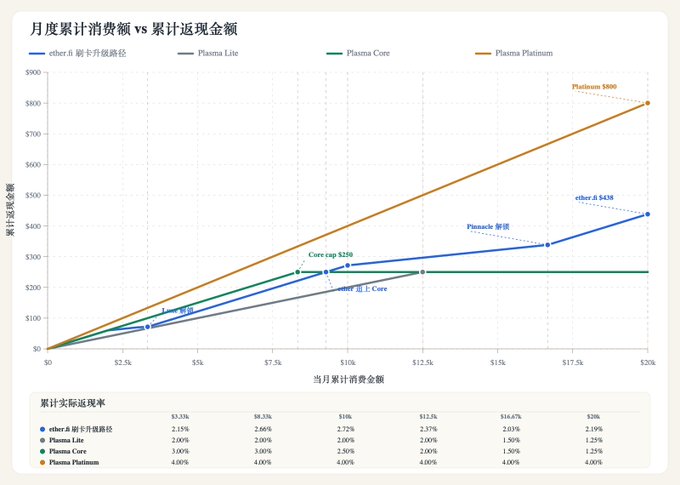Select the blue ether.fi $438 endpoint marker
The width and height of the screenshot is (680, 485).
647,214
